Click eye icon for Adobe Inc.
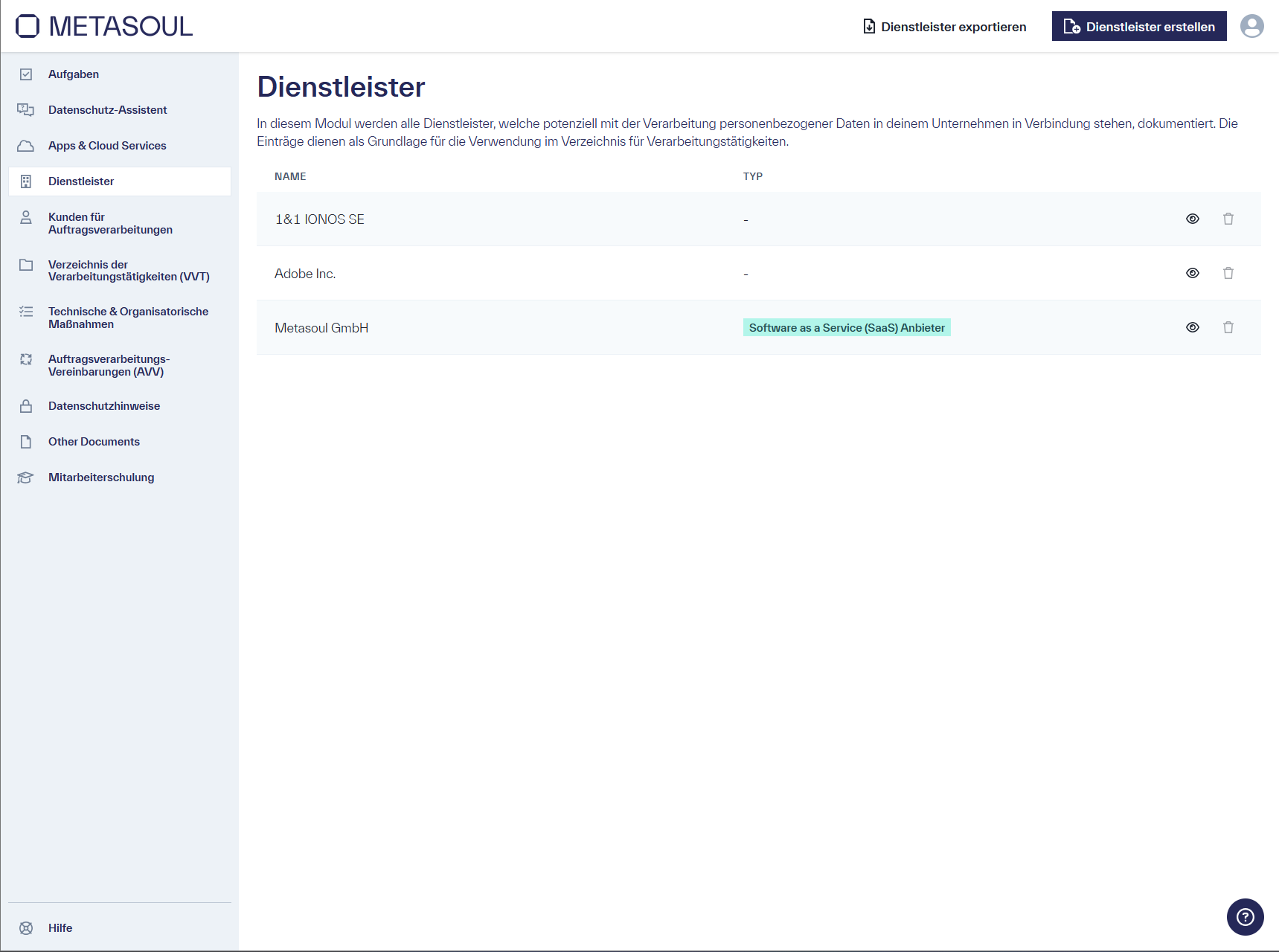Viewport: 1279px width, 952px height. 1192,273
